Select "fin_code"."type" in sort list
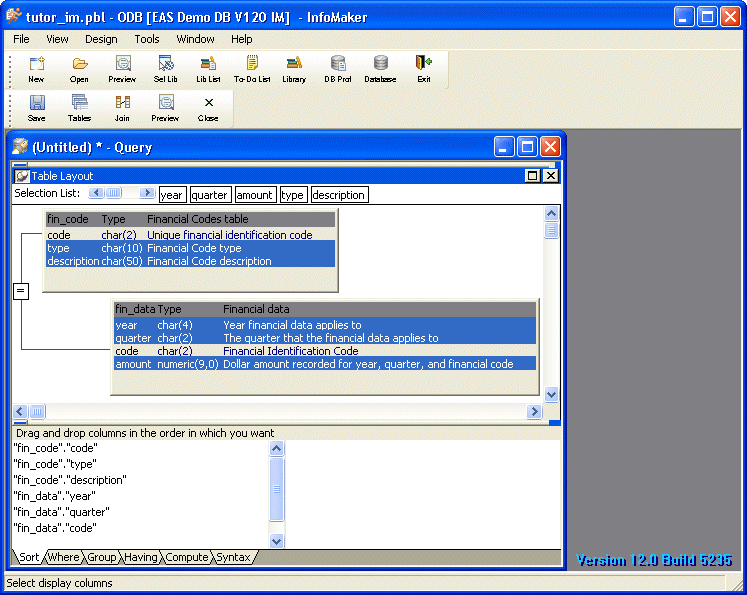This screenshot has height=595, width=747. pyautogui.click(x=55, y=464)
